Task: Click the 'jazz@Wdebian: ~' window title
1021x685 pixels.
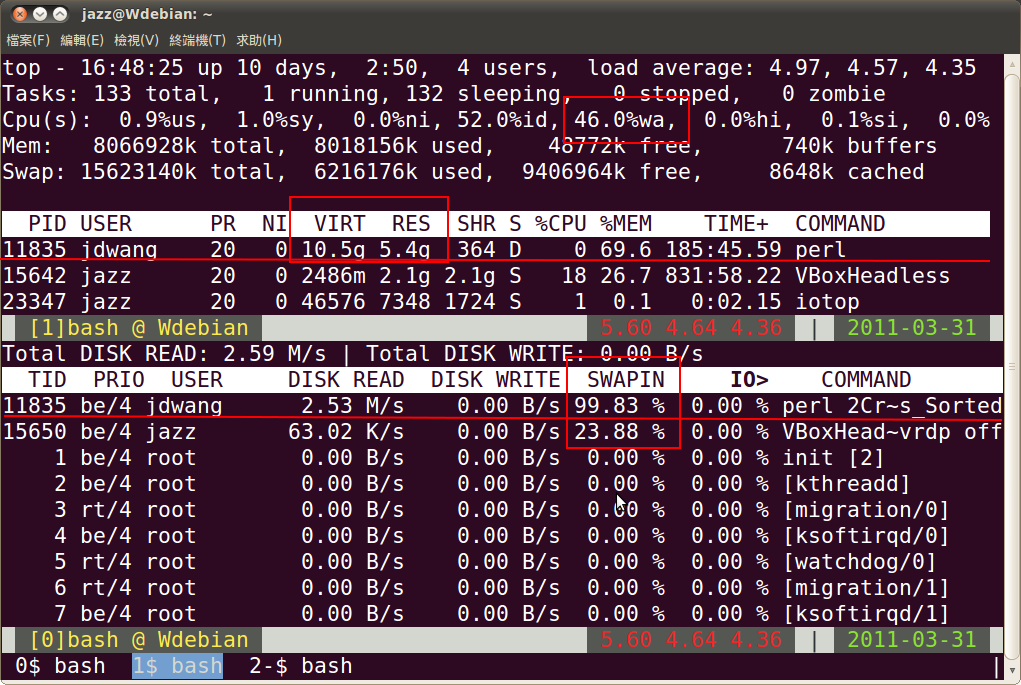Action: coord(147,14)
